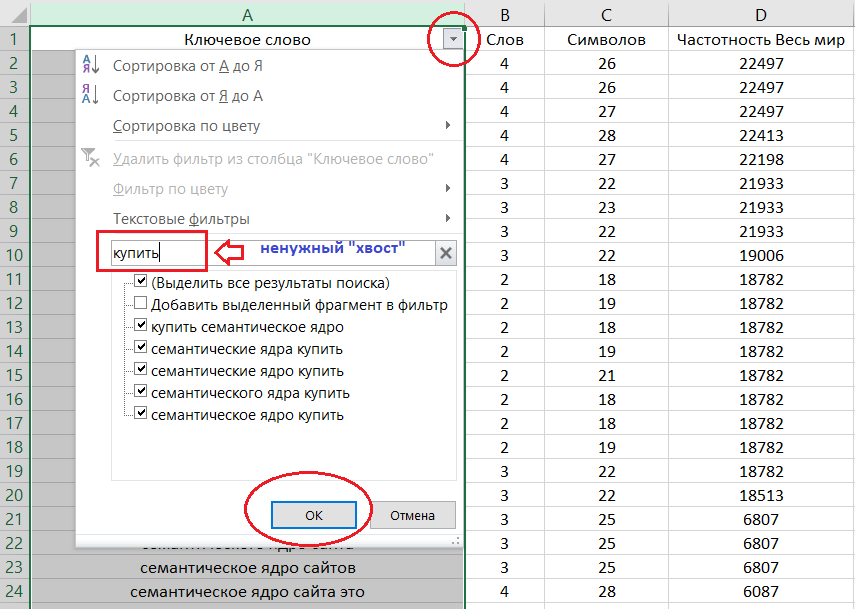Enable Добавить выделенный фрагмент в фильтр checkbox
The height and width of the screenshot is (609, 855).
pos(141,303)
